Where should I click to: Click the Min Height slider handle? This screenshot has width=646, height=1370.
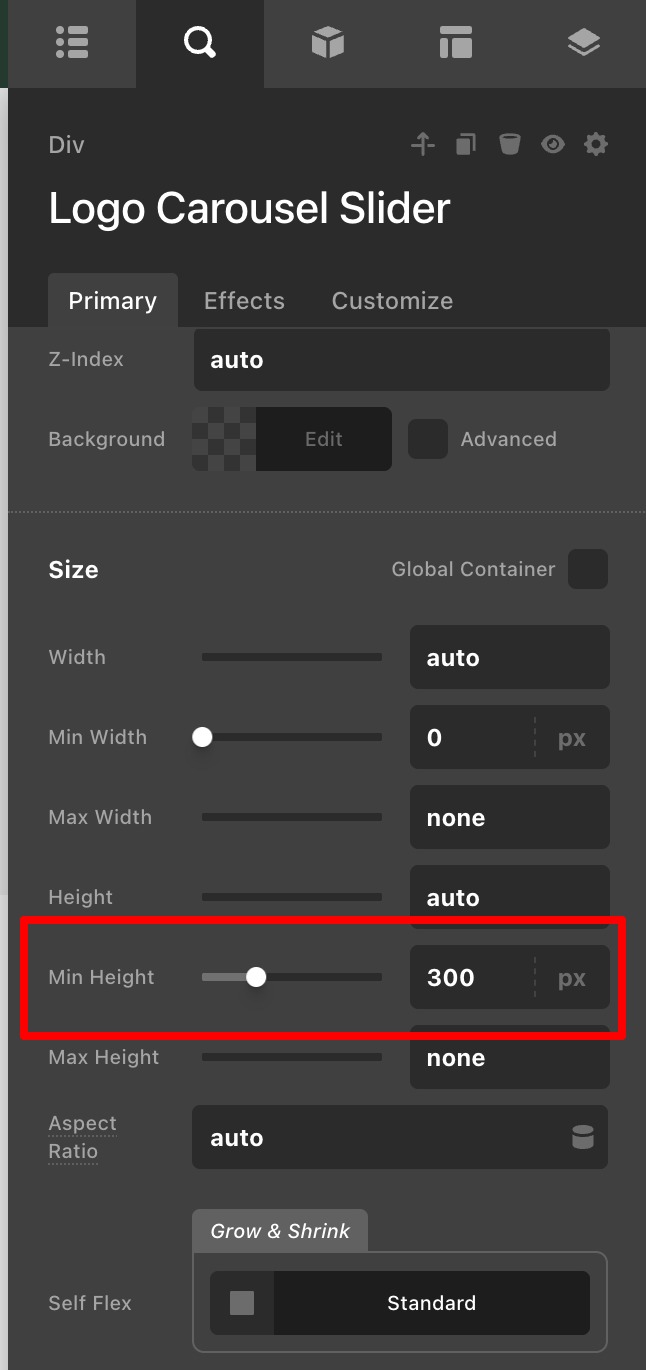[256, 977]
